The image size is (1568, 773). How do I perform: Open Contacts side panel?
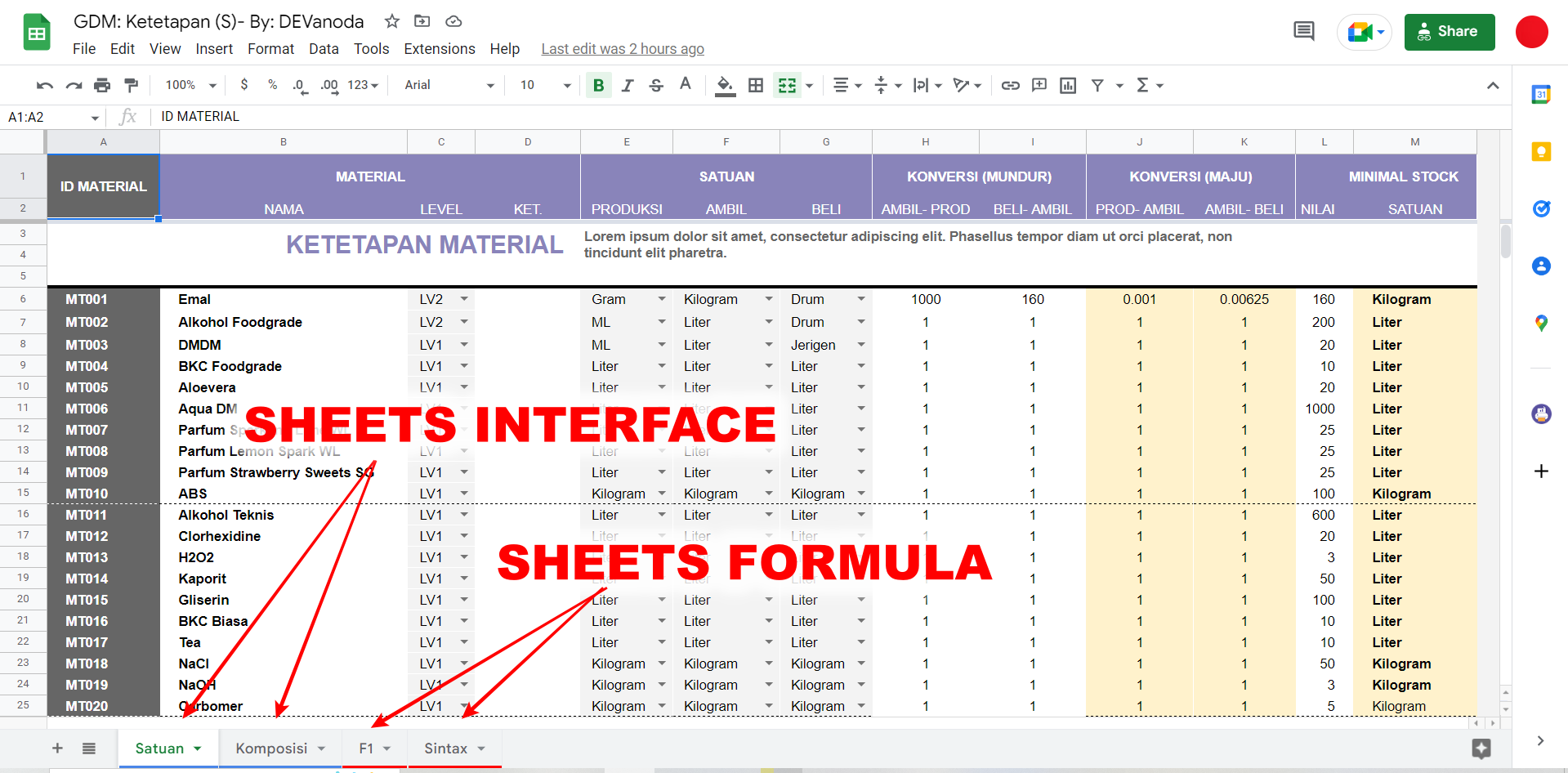pos(1541,266)
